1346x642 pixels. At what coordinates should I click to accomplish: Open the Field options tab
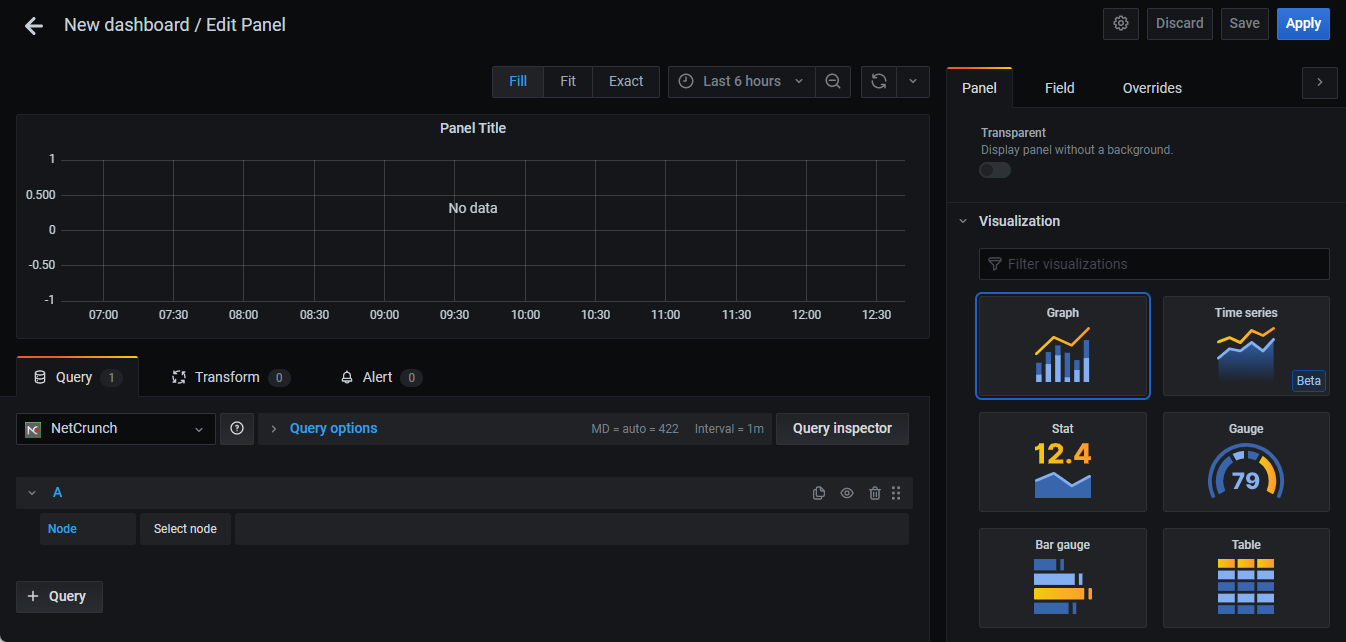coord(1060,88)
